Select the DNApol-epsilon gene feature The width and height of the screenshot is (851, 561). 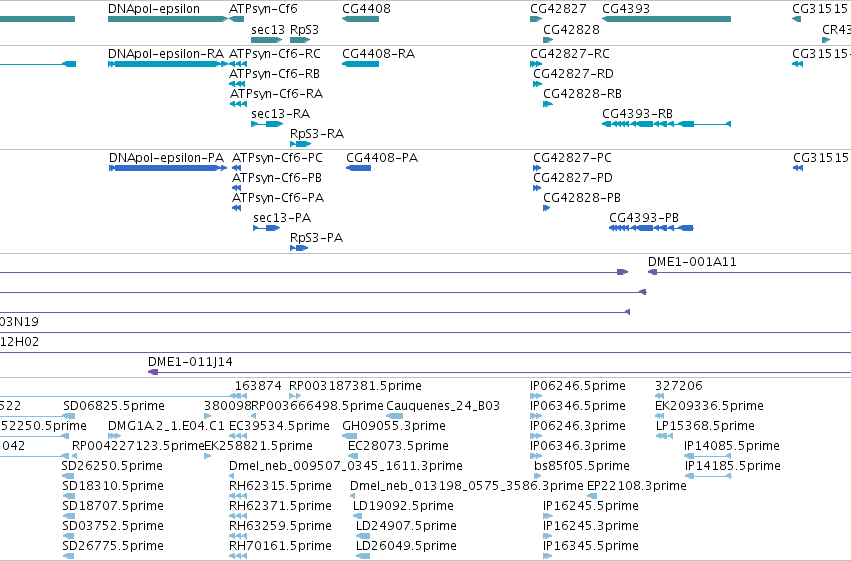[168, 19]
